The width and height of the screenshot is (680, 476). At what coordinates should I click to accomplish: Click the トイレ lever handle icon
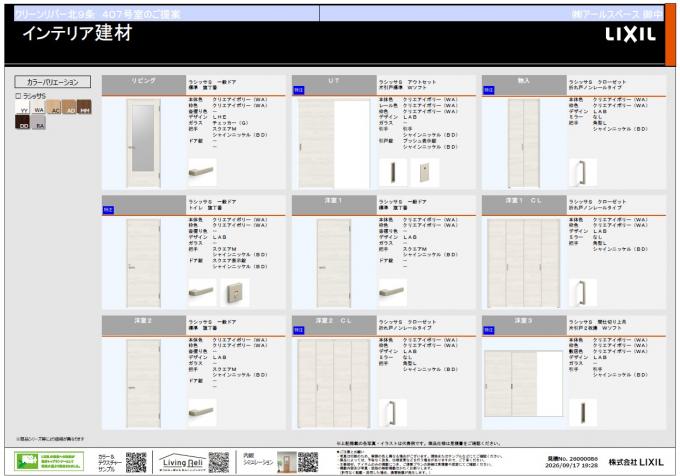coord(202,292)
